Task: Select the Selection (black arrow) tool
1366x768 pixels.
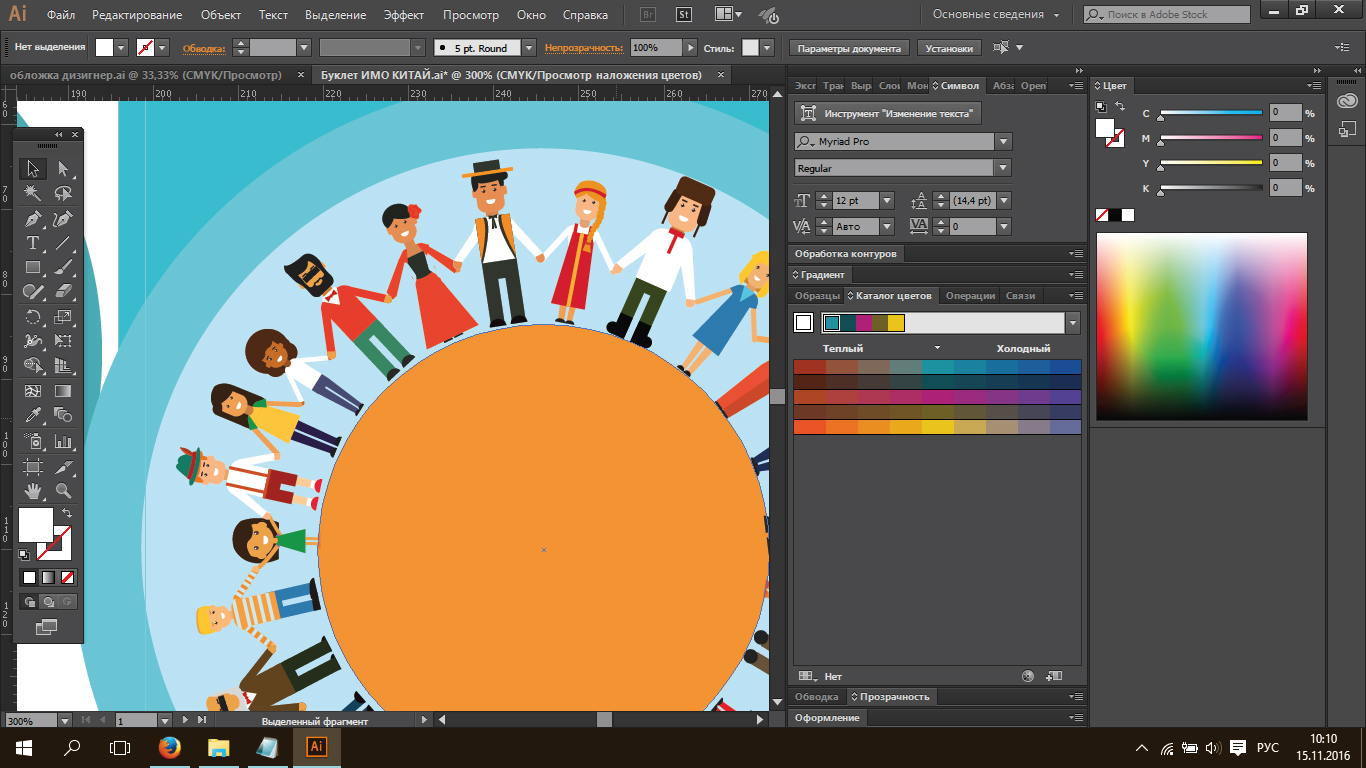Action: tap(33, 169)
